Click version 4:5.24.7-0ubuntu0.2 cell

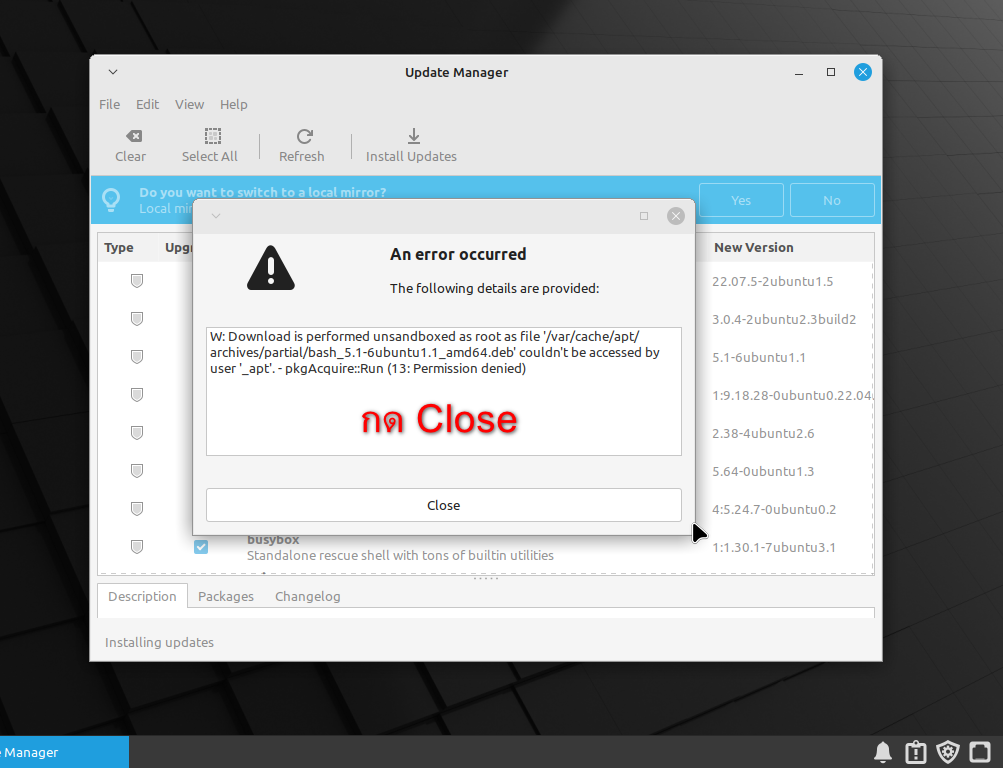[774, 510]
